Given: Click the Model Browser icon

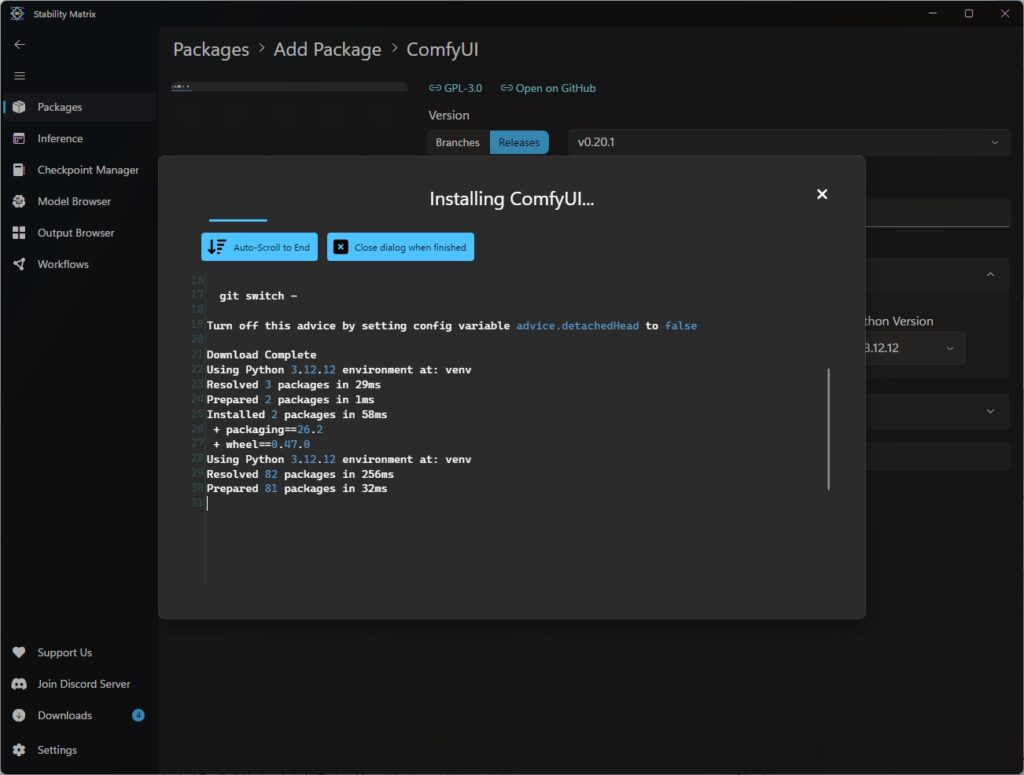Looking at the screenshot, I should 19,201.
